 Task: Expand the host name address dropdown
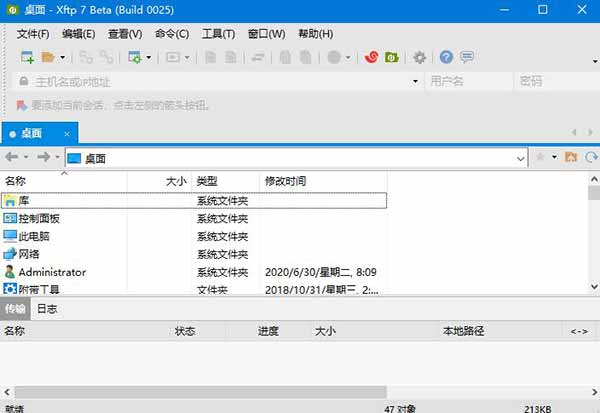pos(415,81)
